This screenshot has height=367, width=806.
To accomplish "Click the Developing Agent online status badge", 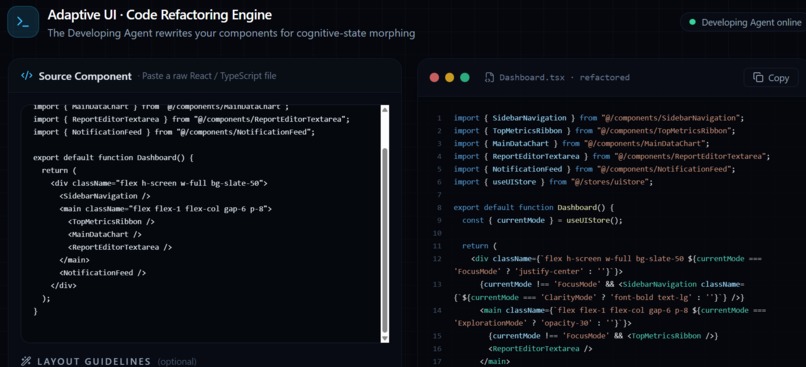I will (x=743, y=22).
